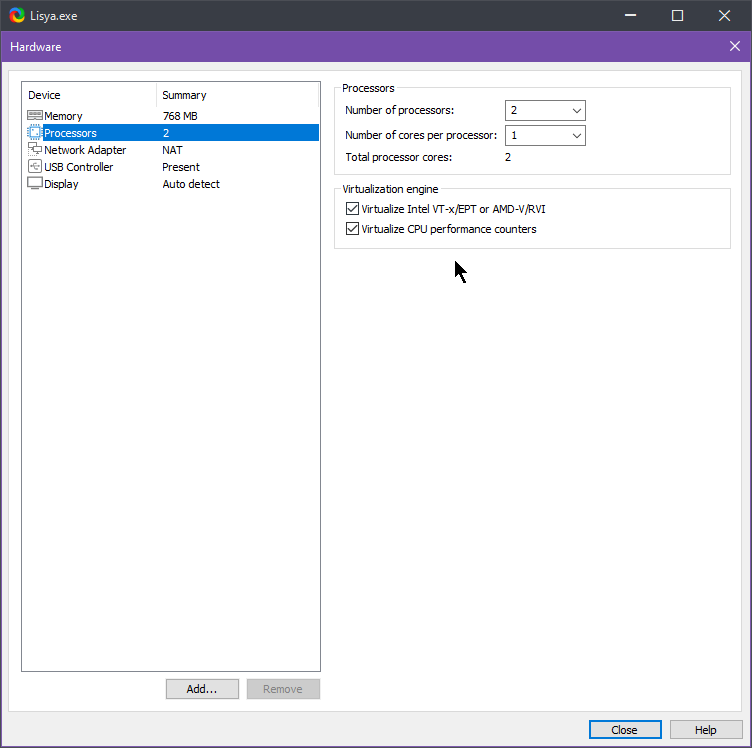Close the Lisya.exe window
Screen dimensions: 752x748
[x=724, y=15]
